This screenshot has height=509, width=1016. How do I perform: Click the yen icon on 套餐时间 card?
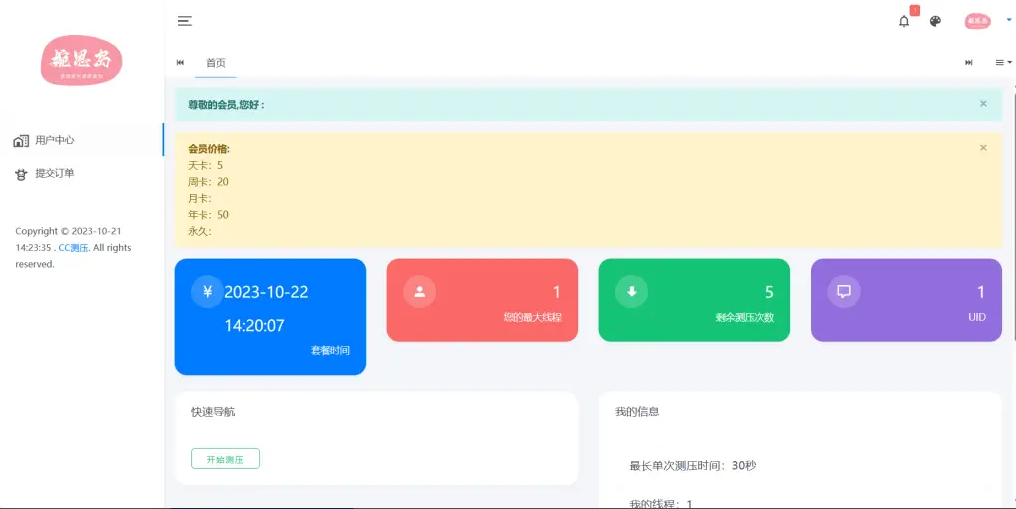click(207, 291)
